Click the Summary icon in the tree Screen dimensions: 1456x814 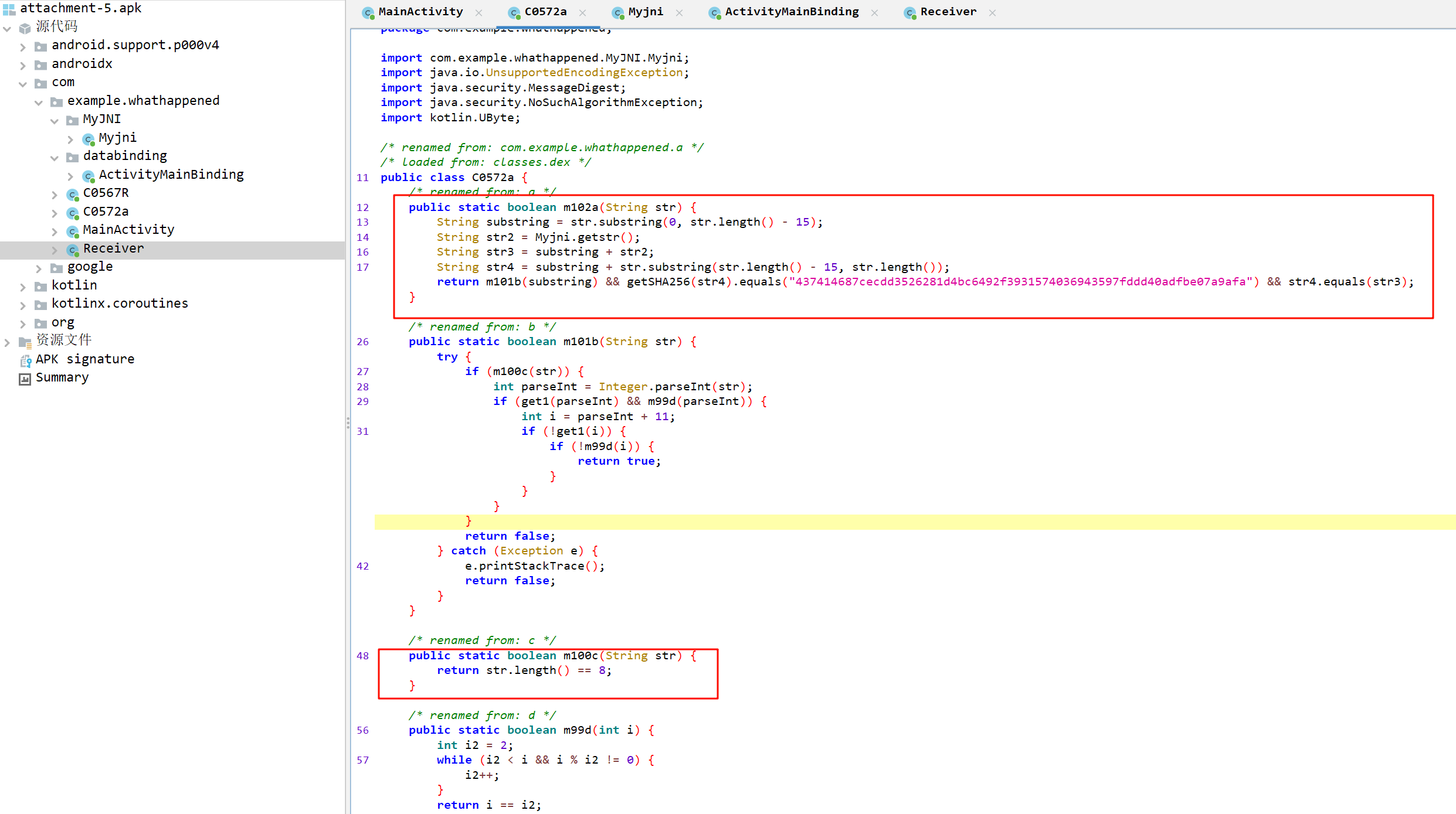click(25, 379)
